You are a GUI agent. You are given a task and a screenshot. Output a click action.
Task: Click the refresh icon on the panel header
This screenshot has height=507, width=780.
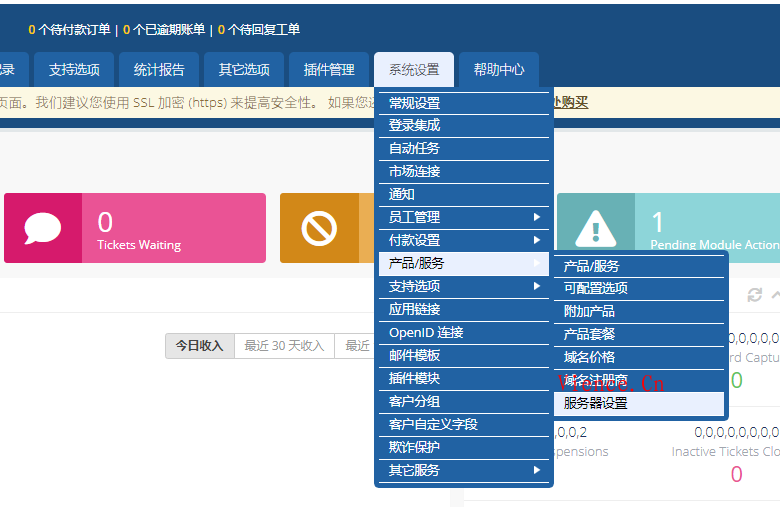click(x=755, y=295)
